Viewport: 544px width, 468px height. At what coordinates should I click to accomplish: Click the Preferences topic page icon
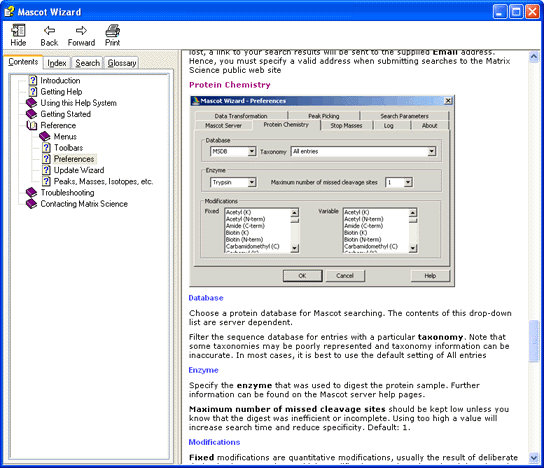point(46,159)
